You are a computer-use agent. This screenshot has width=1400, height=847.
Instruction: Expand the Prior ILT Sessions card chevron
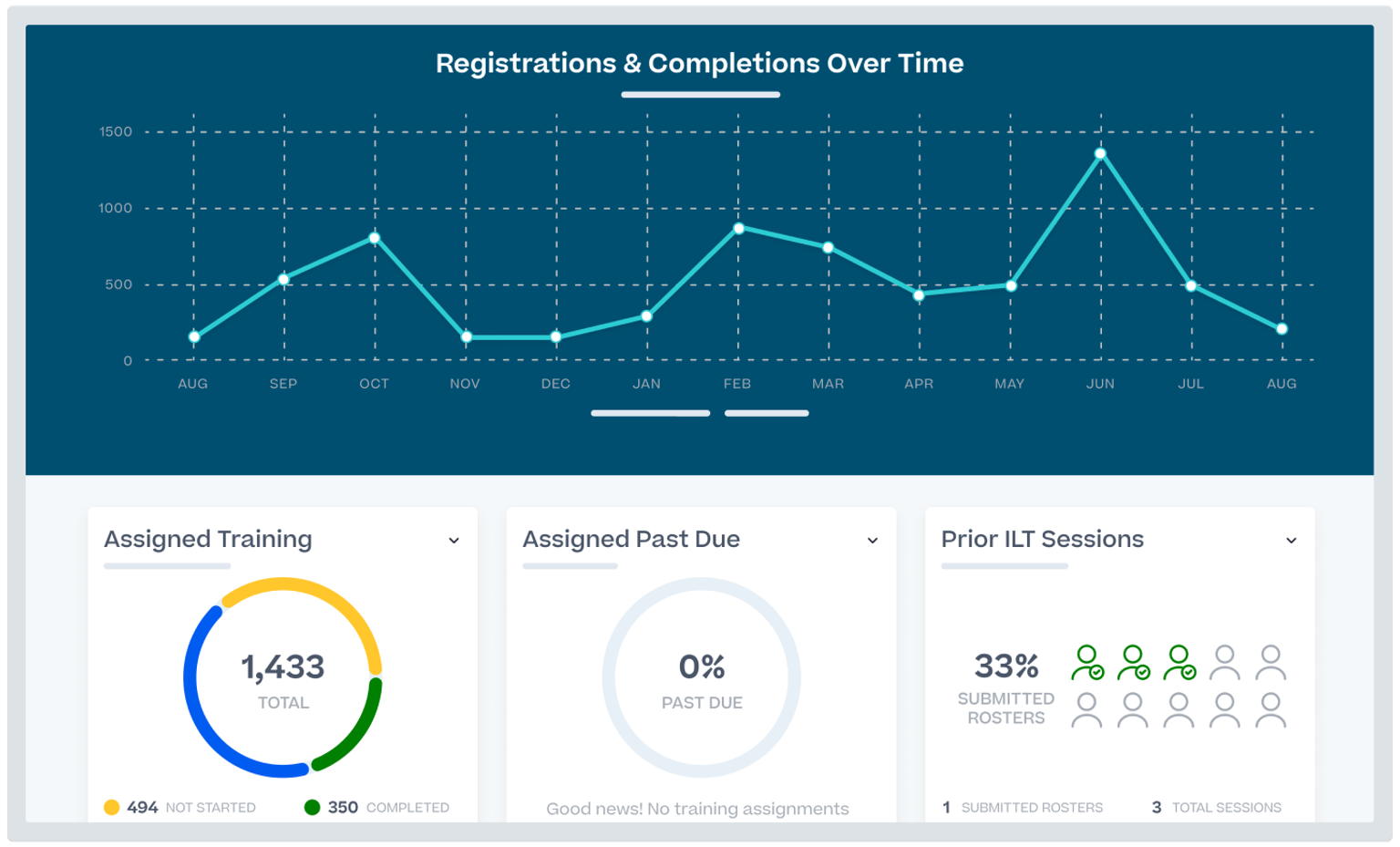(x=1292, y=541)
